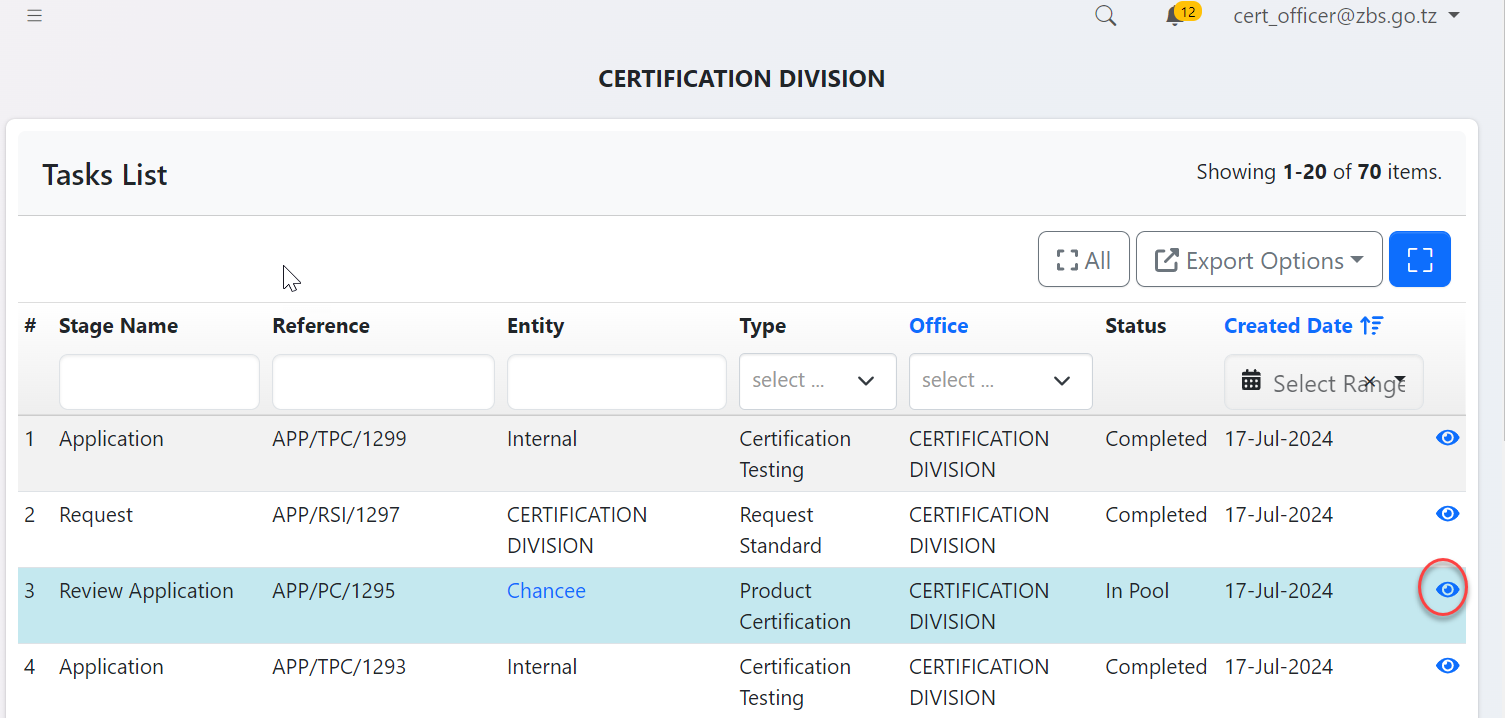Viewport: 1505px width, 718px height.
Task: Click the All toggle button
Action: (x=1083, y=260)
